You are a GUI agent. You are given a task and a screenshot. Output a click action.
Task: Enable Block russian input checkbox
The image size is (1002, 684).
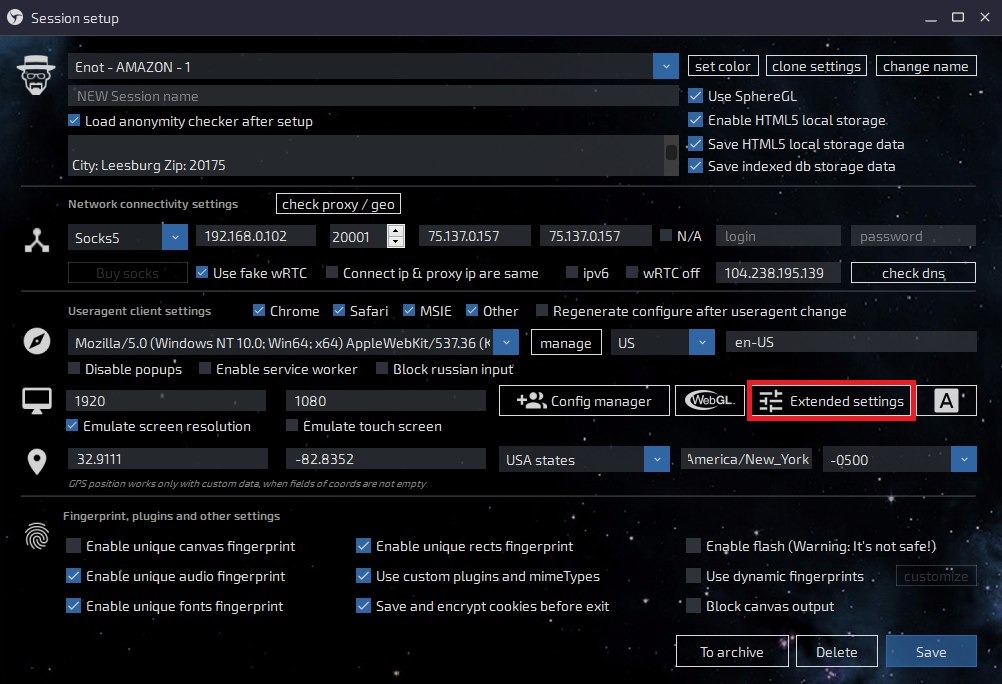pyautogui.click(x=382, y=368)
